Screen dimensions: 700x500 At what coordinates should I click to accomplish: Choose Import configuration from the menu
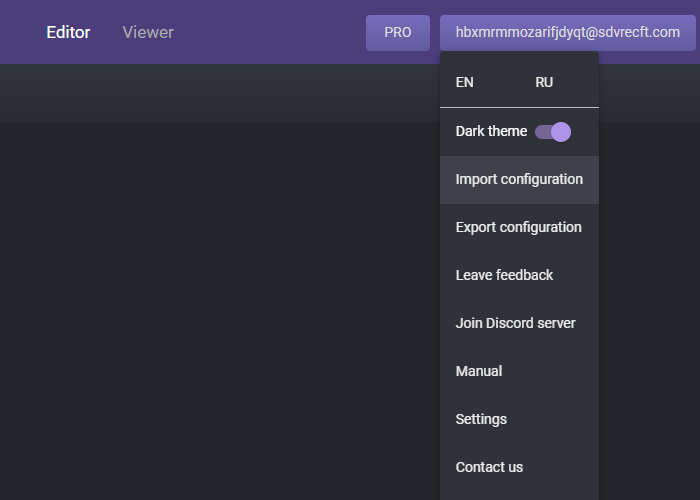[519, 179]
